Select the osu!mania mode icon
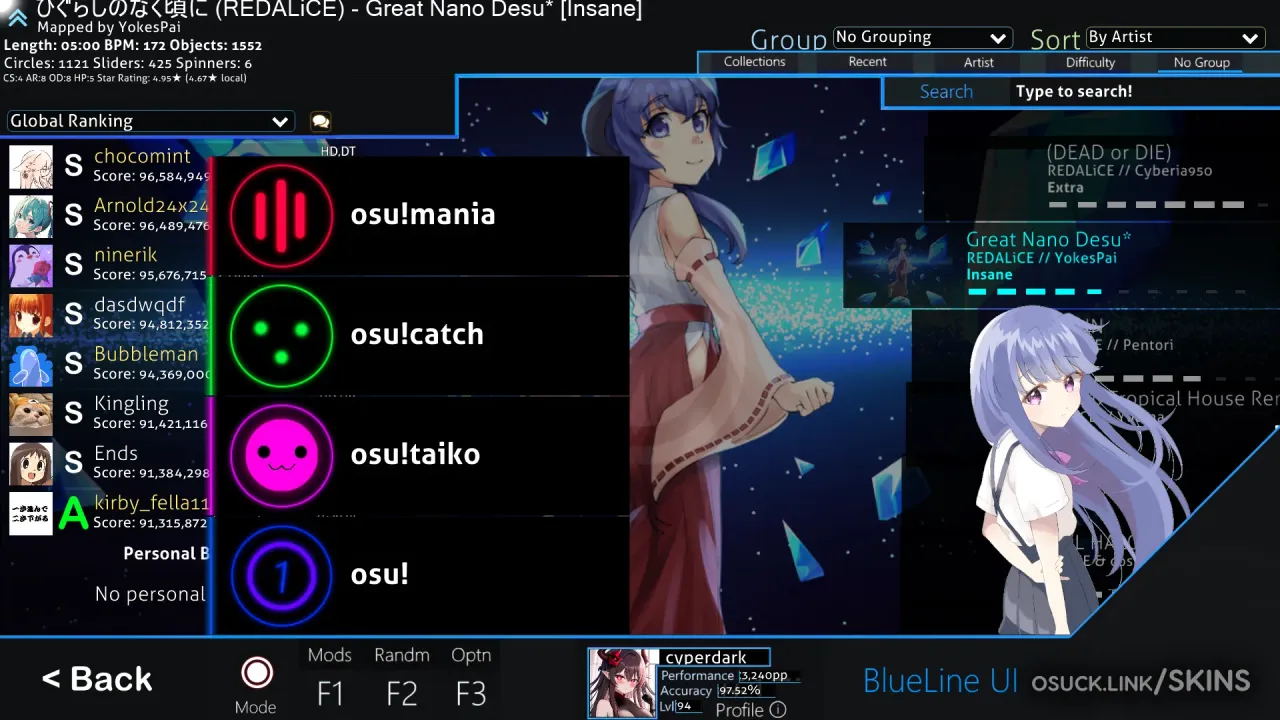Screen dimensions: 1280x720 281,215
